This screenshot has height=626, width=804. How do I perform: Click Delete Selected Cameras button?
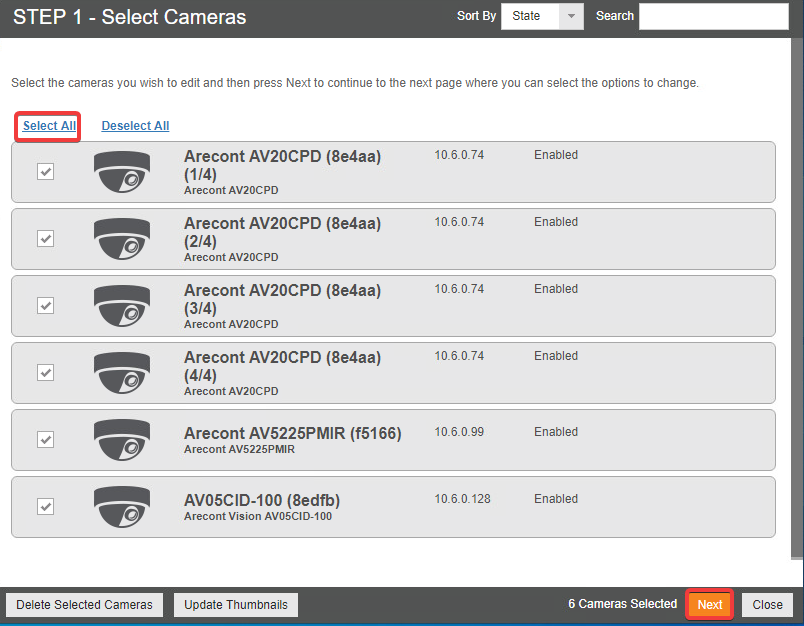click(x=84, y=605)
